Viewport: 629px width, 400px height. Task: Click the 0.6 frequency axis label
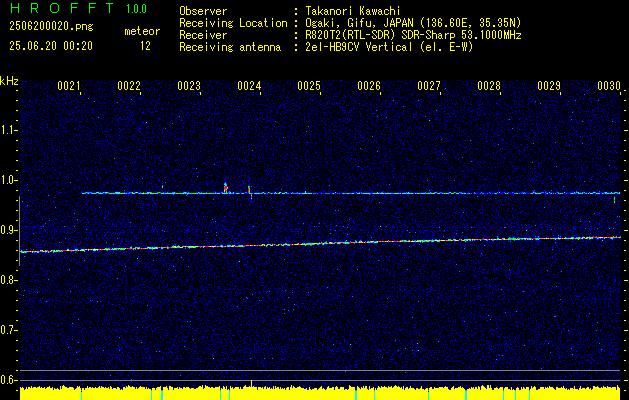tap(8, 380)
